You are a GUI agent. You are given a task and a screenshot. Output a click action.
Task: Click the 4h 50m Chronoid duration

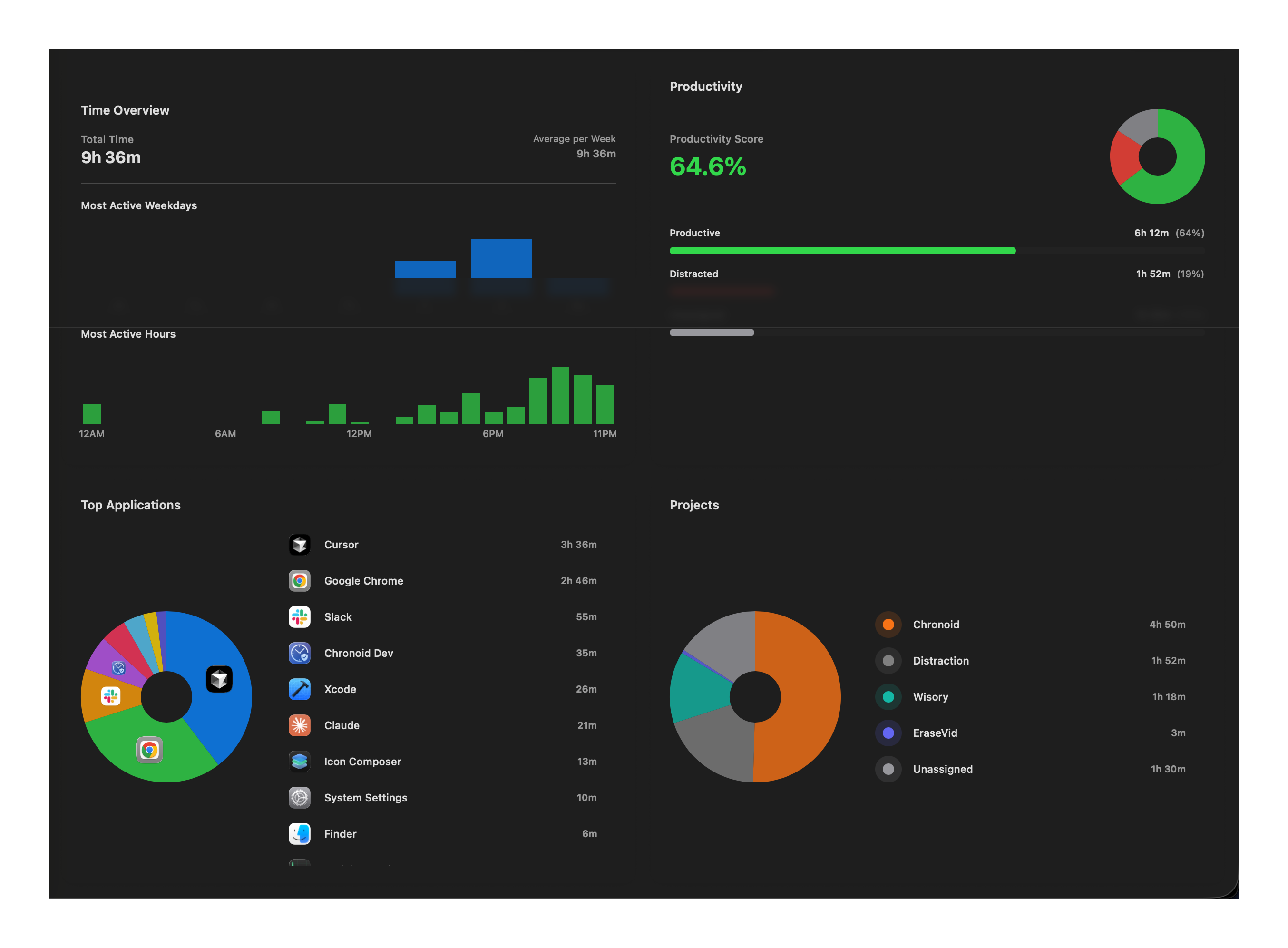tap(1168, 625)
